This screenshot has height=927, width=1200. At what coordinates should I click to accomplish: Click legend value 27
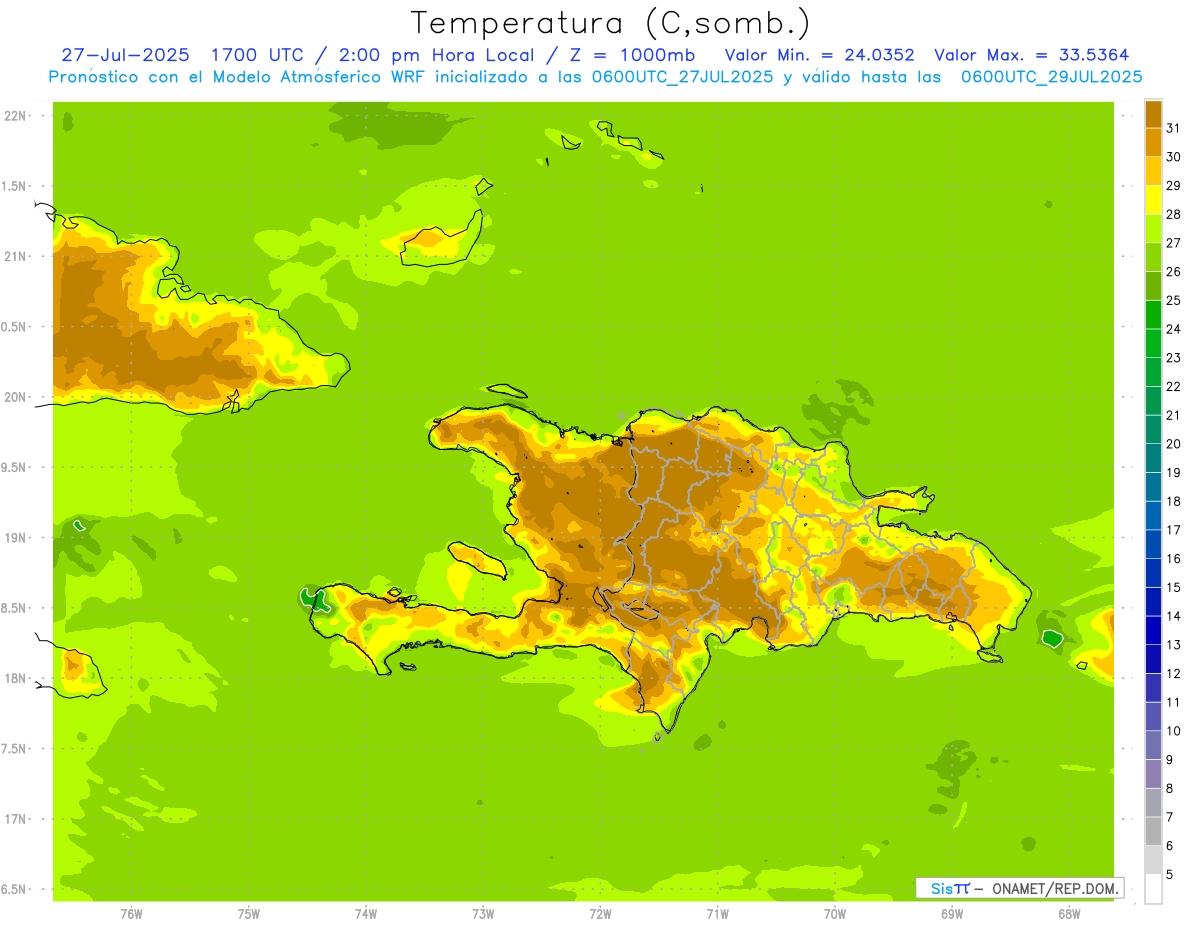click(x=1174, y=243)
